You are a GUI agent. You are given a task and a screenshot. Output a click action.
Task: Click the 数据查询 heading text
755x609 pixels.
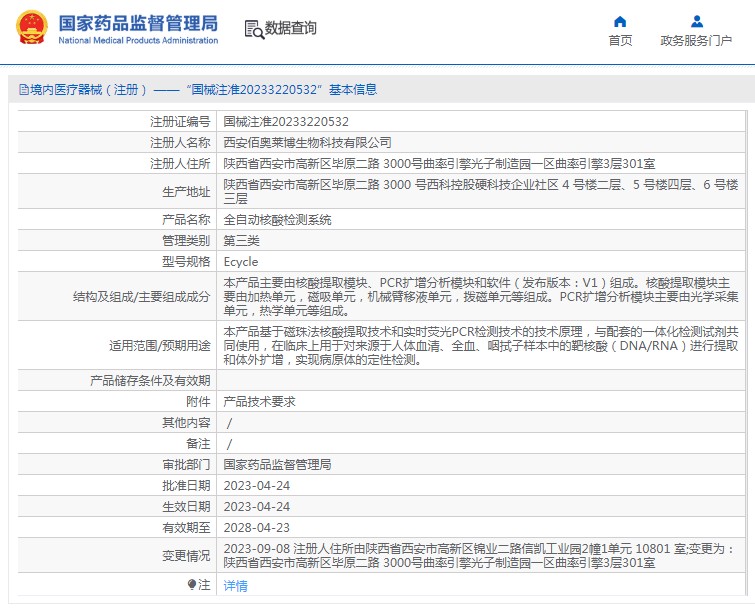291,28
